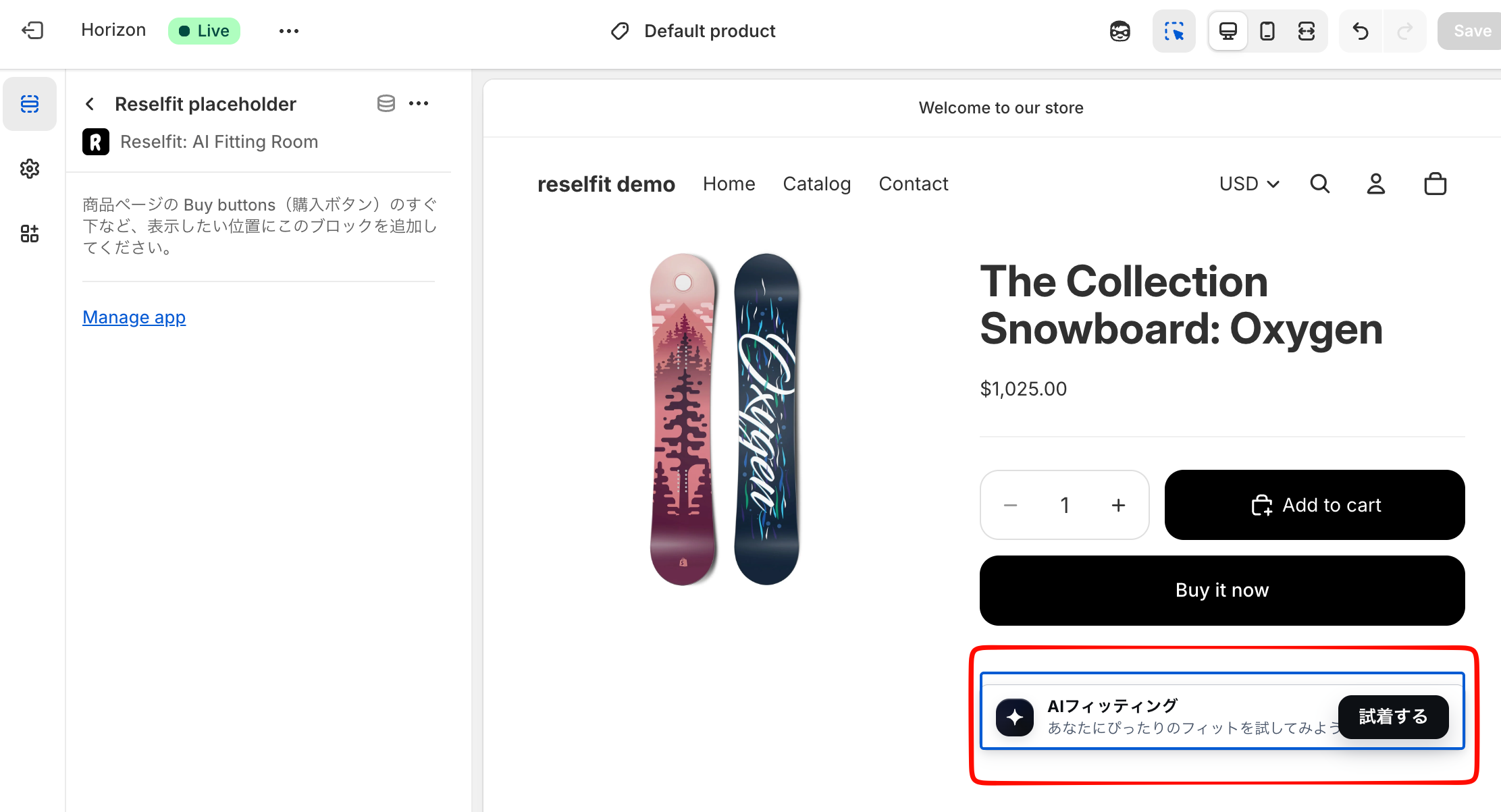This screenshot has width=1501, height=812.
Task: Increase quantity with the plus button
Action: [1118, 505]
